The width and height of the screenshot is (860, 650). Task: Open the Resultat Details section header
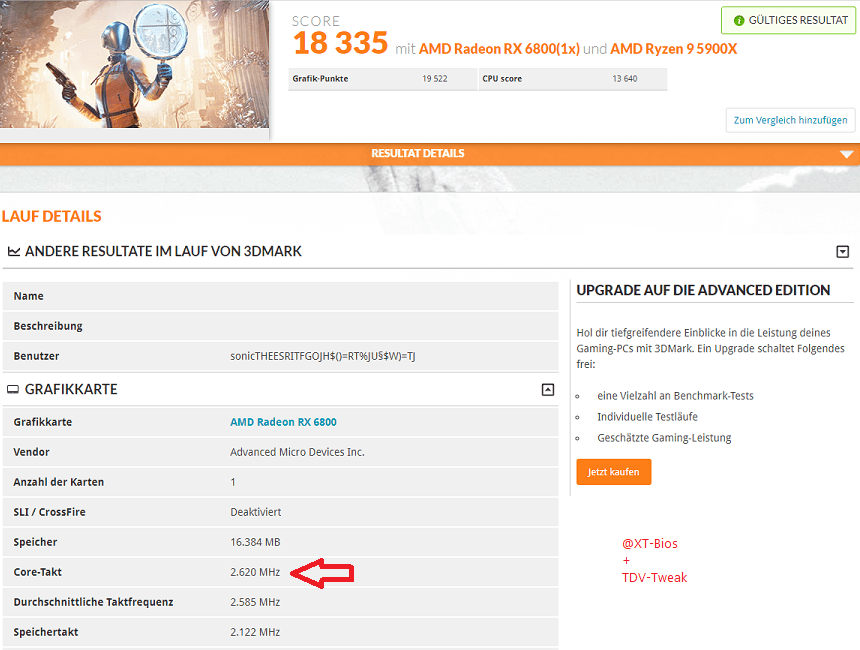click(417, 153)
